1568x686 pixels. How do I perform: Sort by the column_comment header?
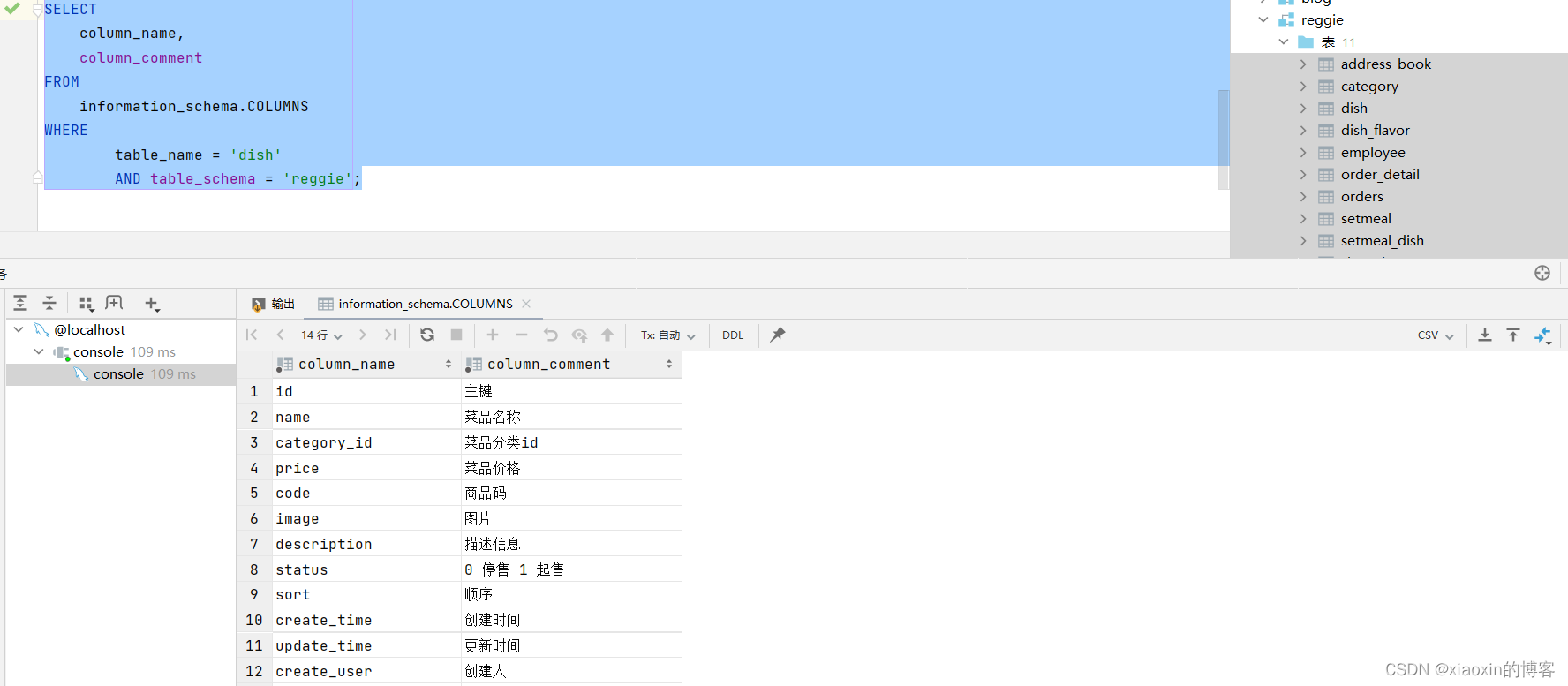571,364
